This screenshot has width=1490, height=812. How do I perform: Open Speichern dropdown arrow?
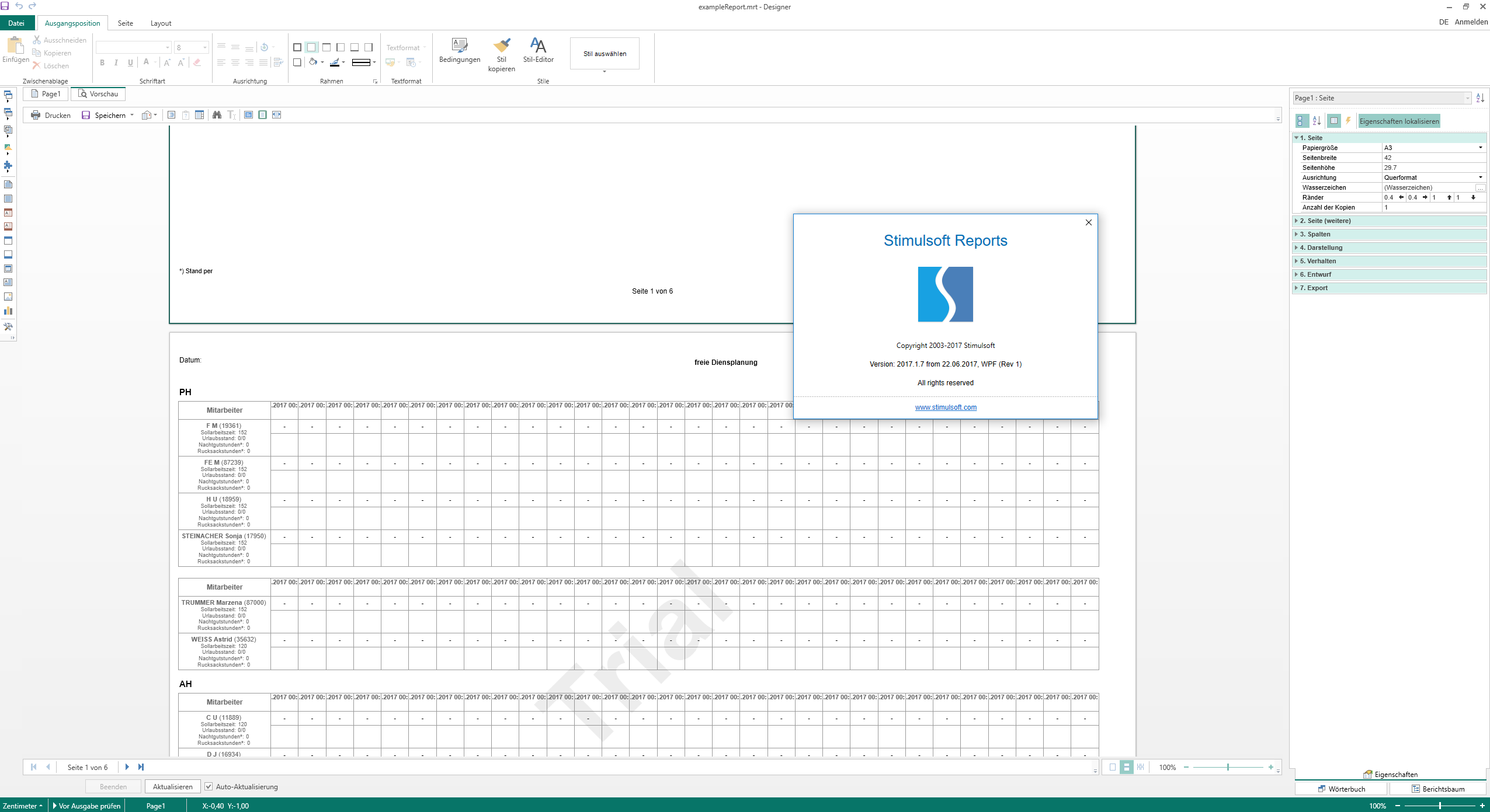click(x=132, y=115)
